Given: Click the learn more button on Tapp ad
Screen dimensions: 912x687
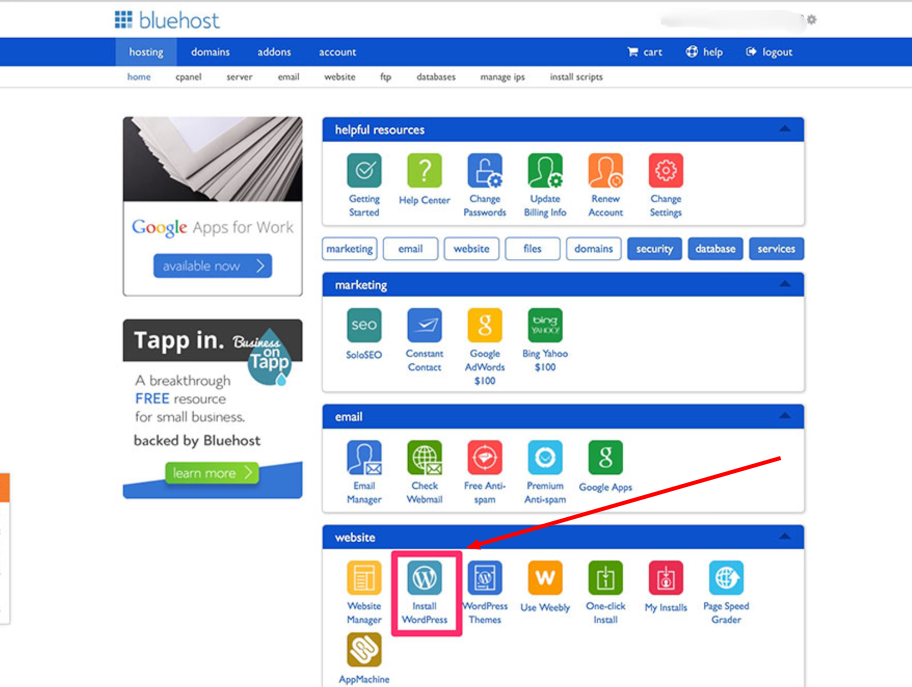Looking at the screenshot, I should [x=211, y=472].
